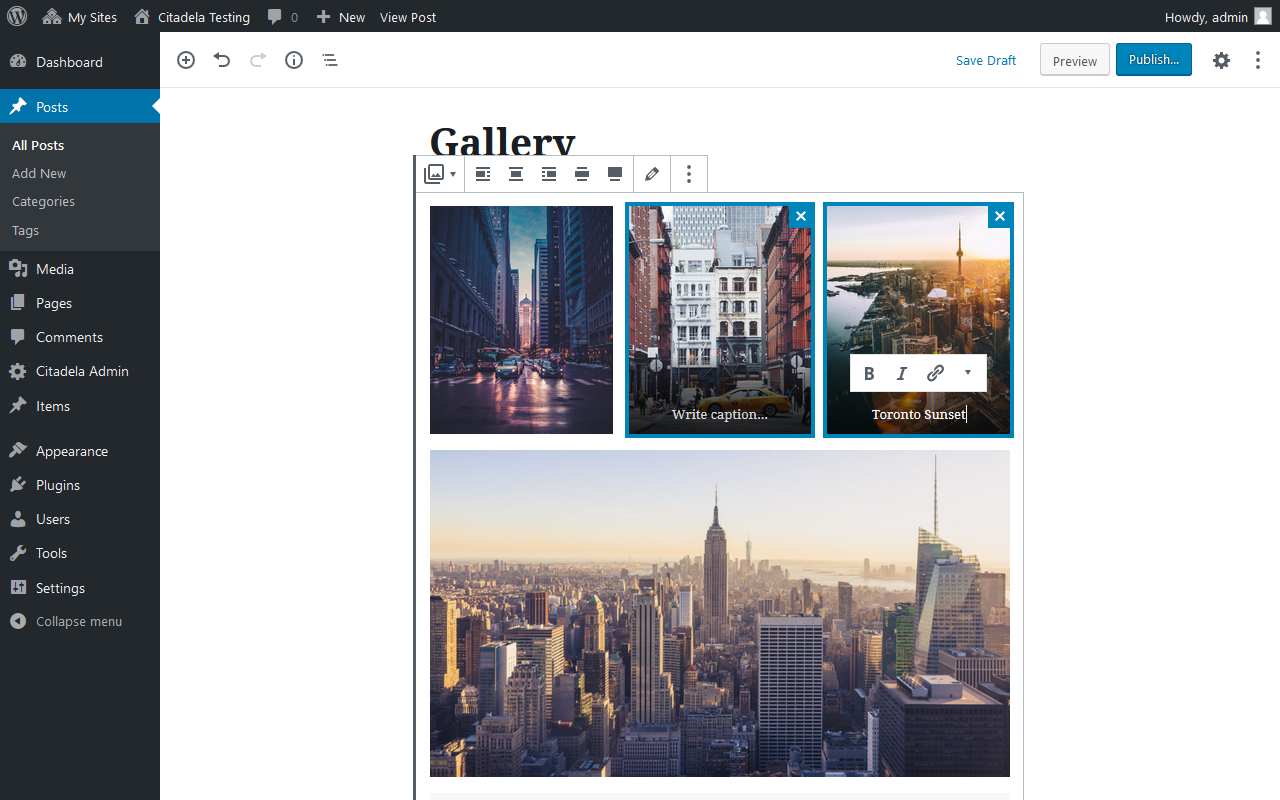The image size is (1280, 800).
Task: Remove the yellow taxi street image
Action: [801, 216]
